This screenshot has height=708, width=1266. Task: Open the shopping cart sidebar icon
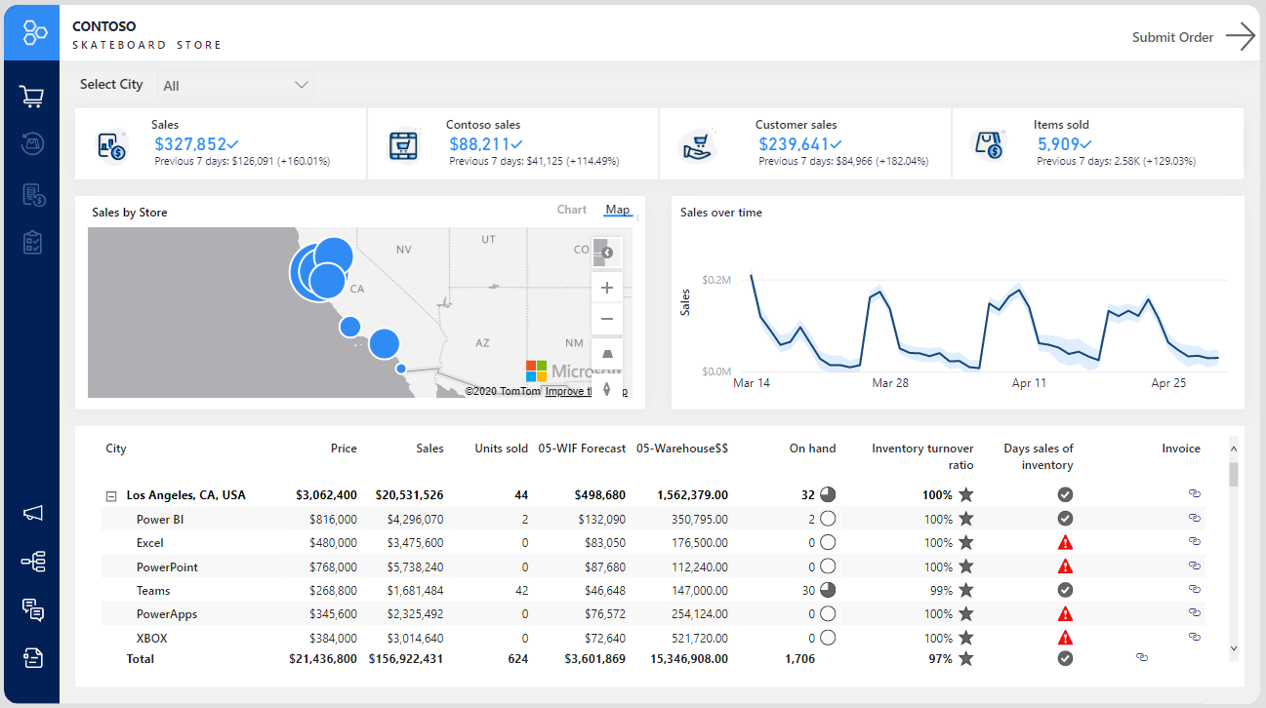(32, 96)
